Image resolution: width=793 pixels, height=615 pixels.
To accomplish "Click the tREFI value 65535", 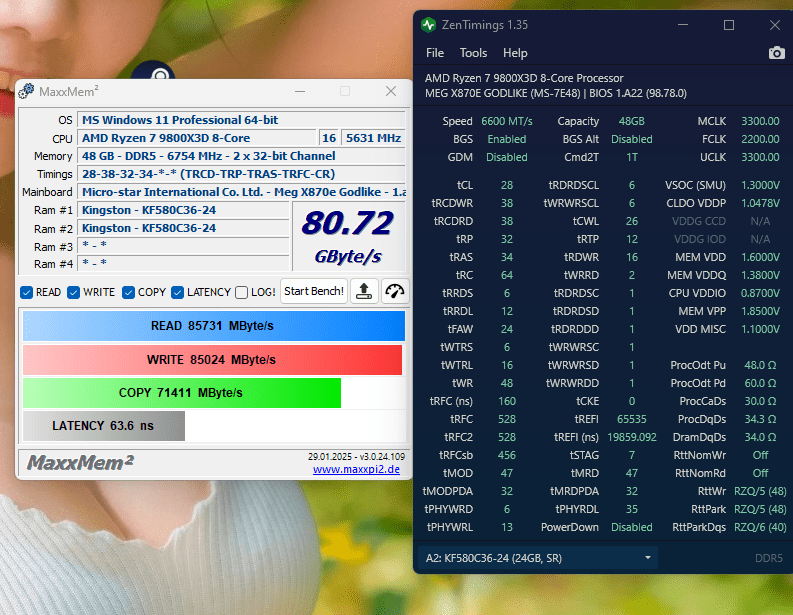I will (x=632, y=419).
